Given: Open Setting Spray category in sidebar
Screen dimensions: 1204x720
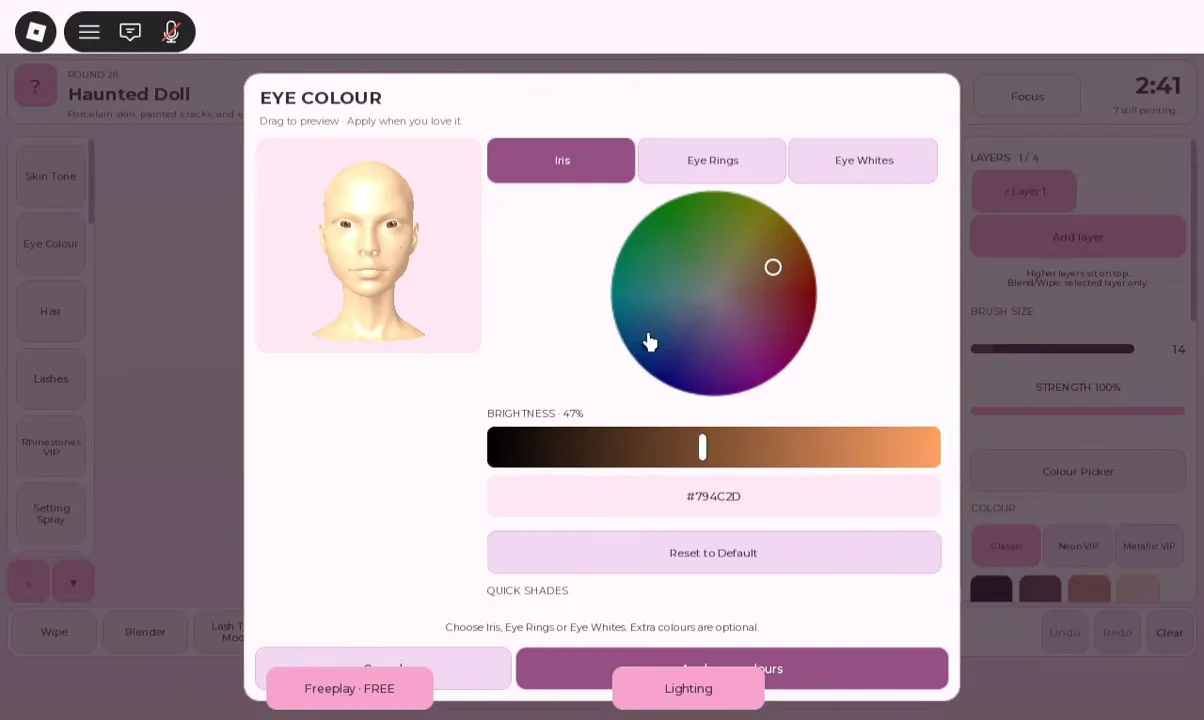Looking at the screenshot, I should pyautogui.click(x=50, y=513).
